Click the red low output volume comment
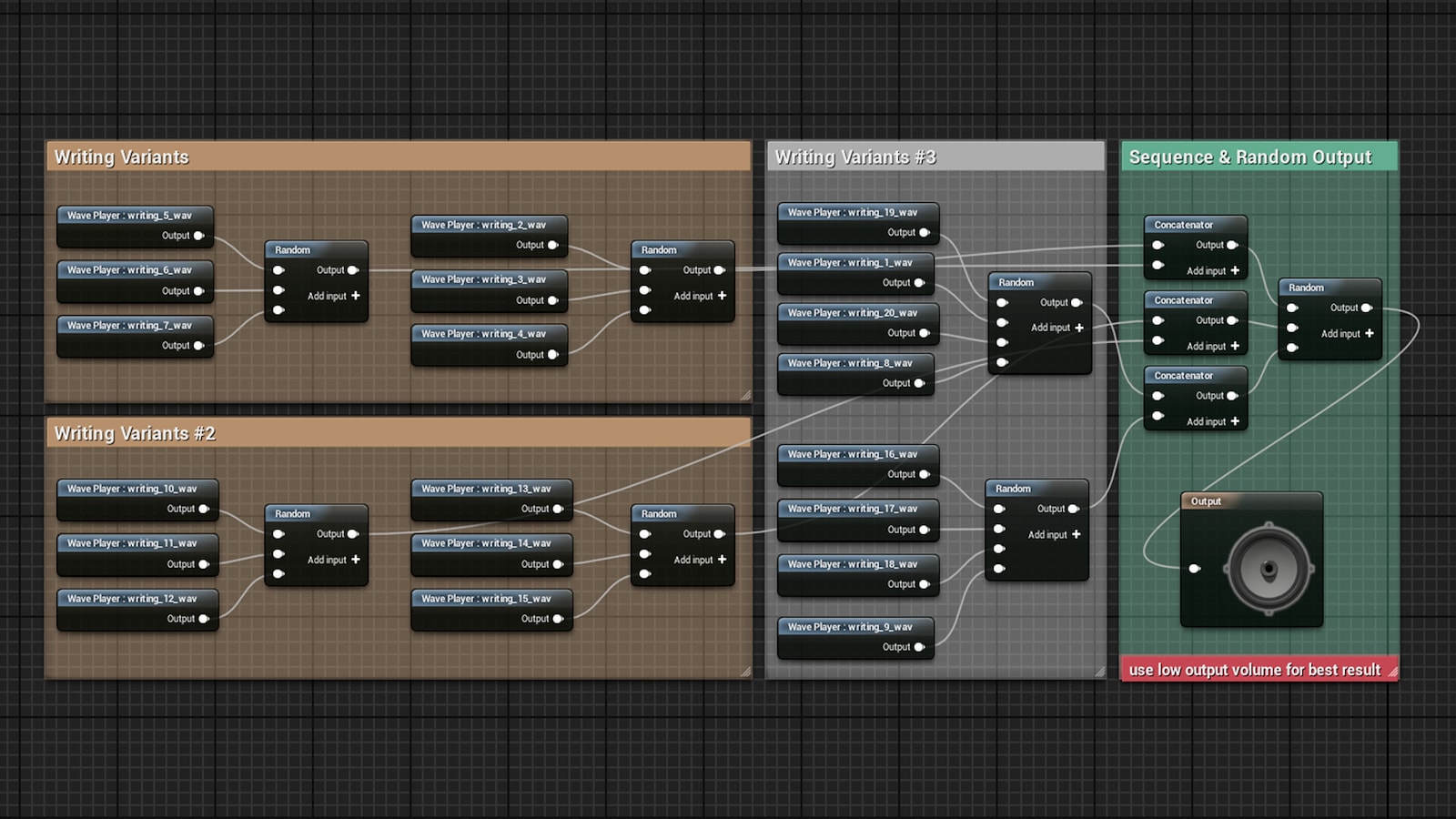 click(x=1254, y=670)
